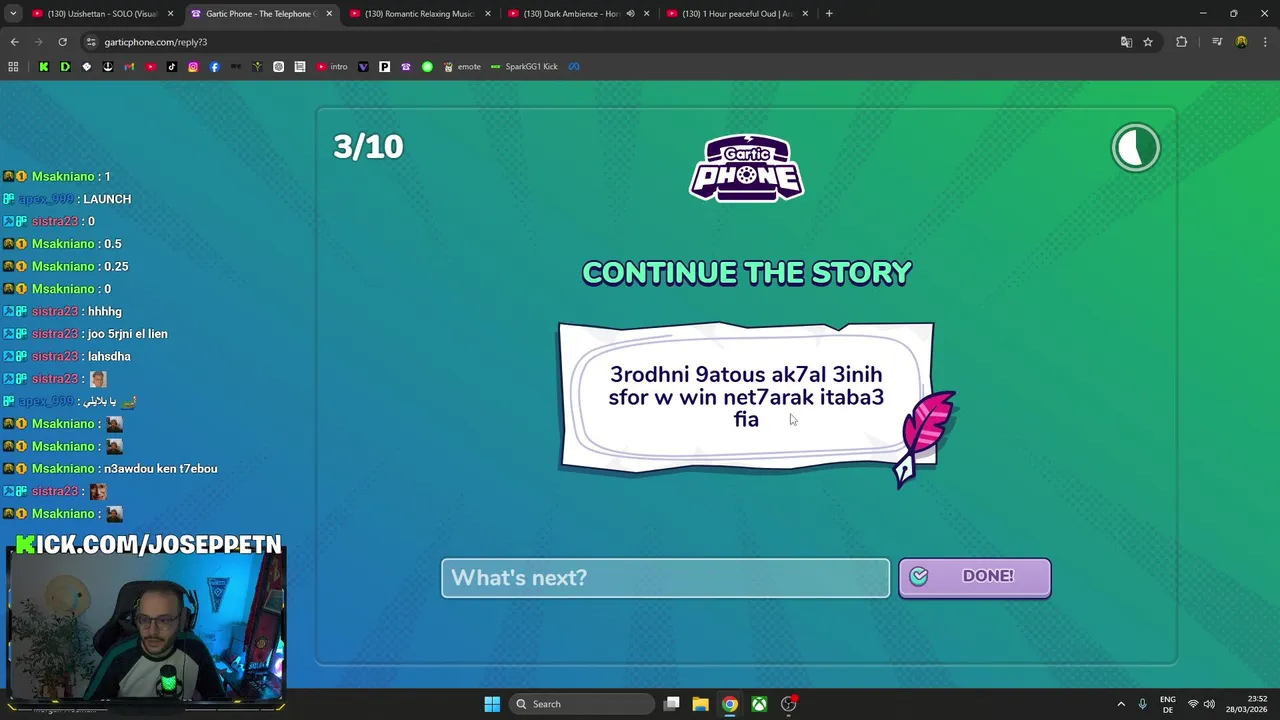The height and width of the screenshot is (720, 1280).
Task: Click chat message 'hhhhg'
Action: (105, 311)
